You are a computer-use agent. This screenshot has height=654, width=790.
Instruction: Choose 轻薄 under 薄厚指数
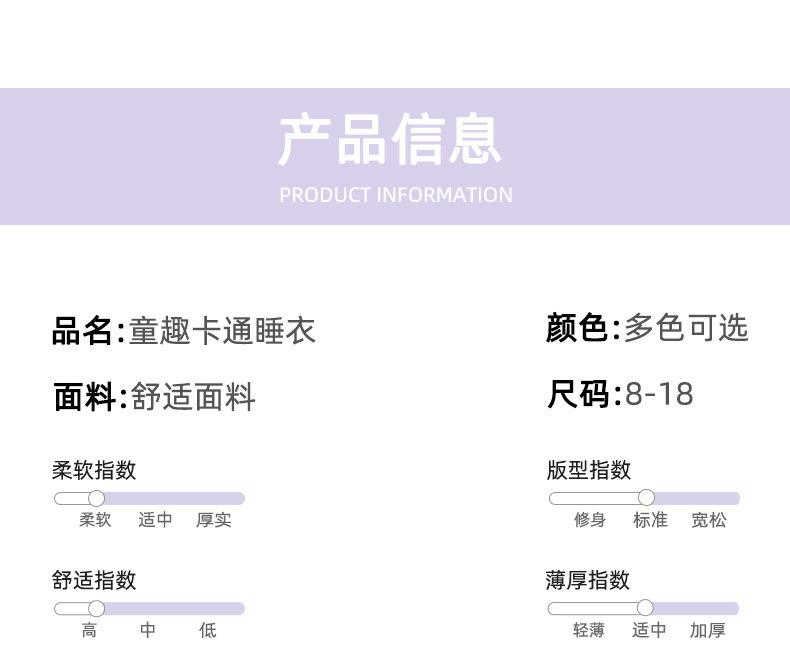pos(589,630)
